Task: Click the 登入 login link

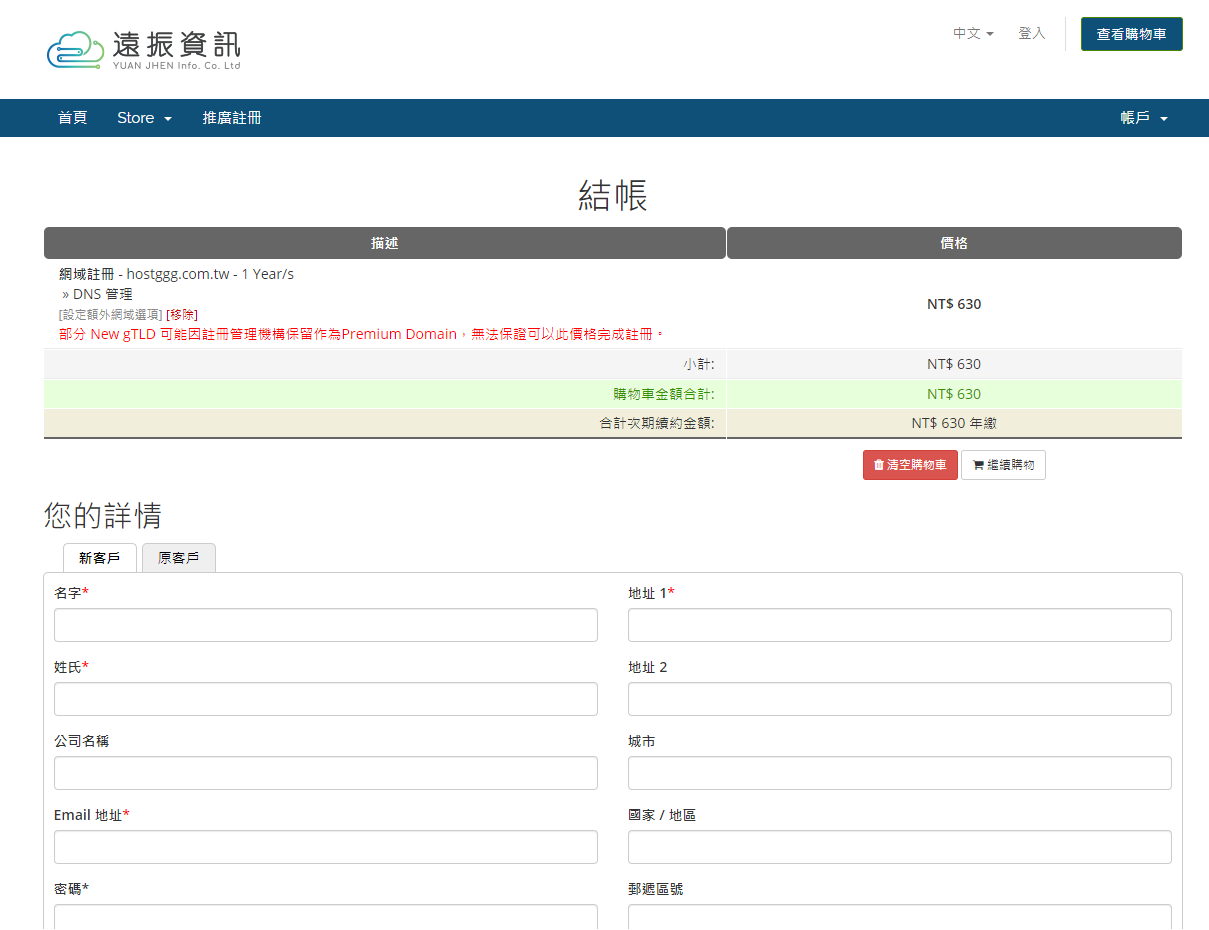Action: (x=1032, y=33)
